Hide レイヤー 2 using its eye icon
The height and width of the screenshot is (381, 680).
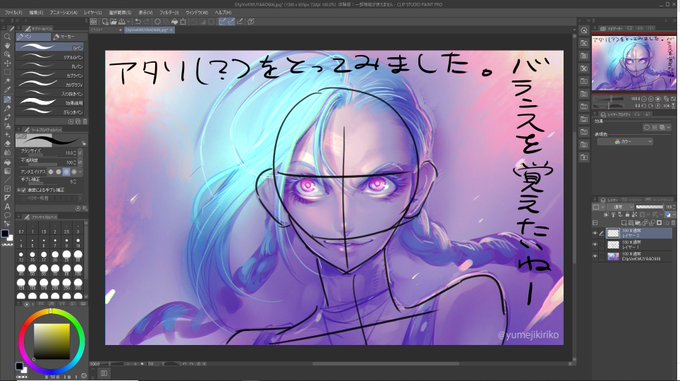coord(595,233)
